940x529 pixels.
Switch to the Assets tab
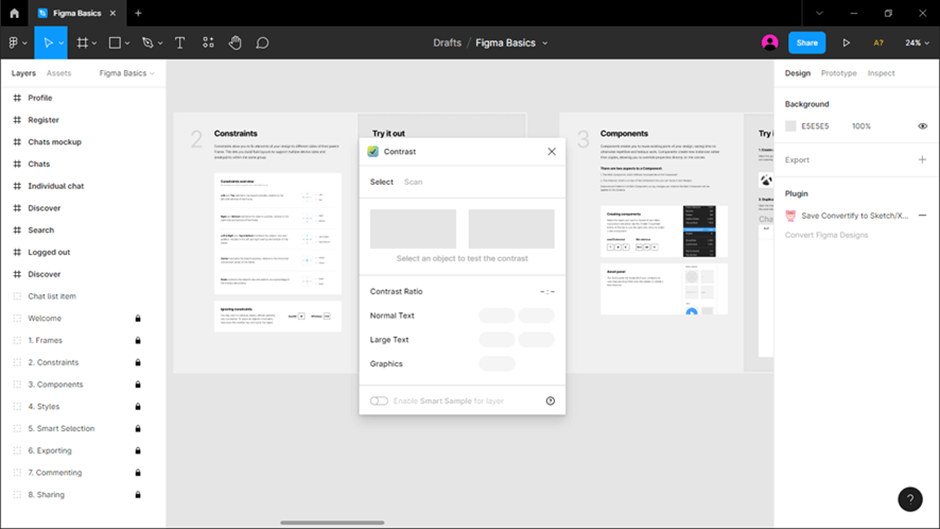pyautogui.click(x=59, y=73)
